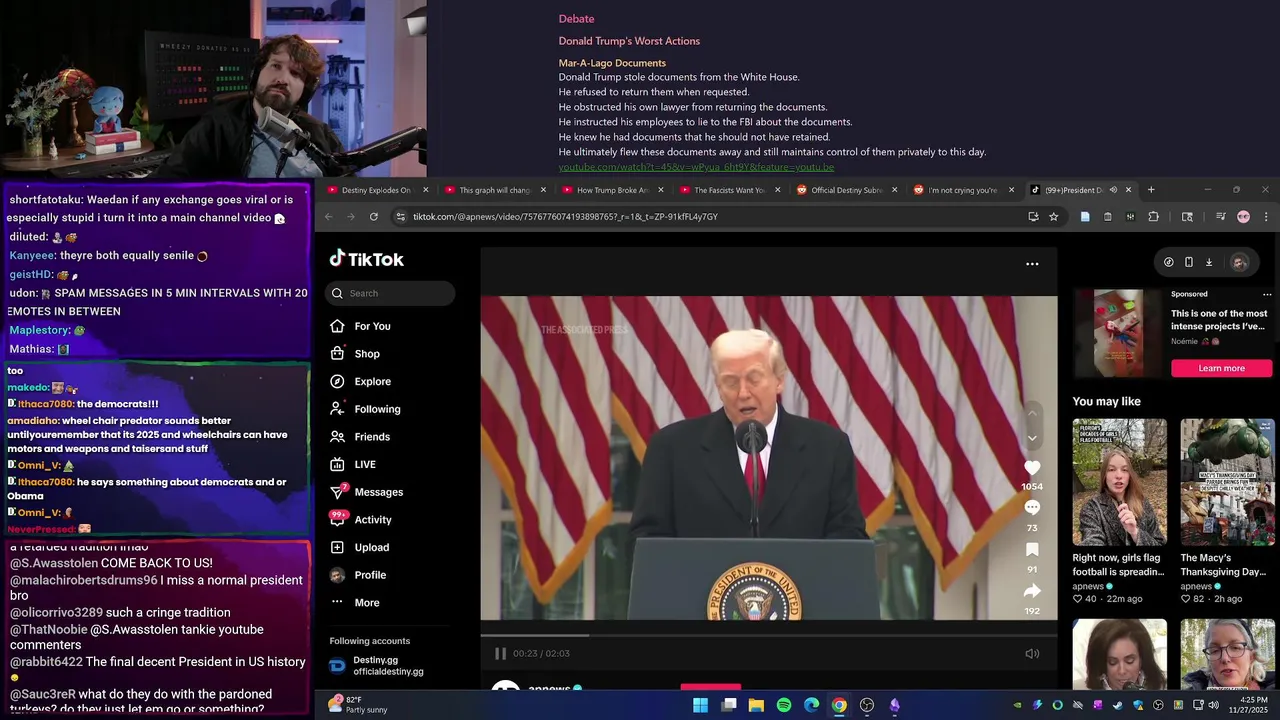Switch to the This graph will change tab
The height and width of the screenshot is (720, 1280).
[x=494, y=190]
